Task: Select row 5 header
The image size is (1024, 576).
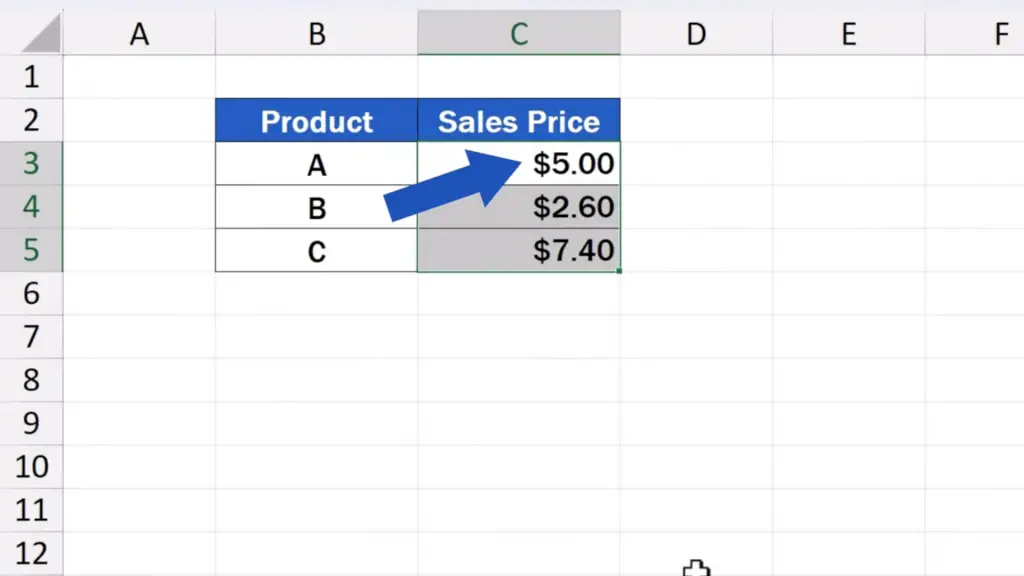Action: coord(31,250)
